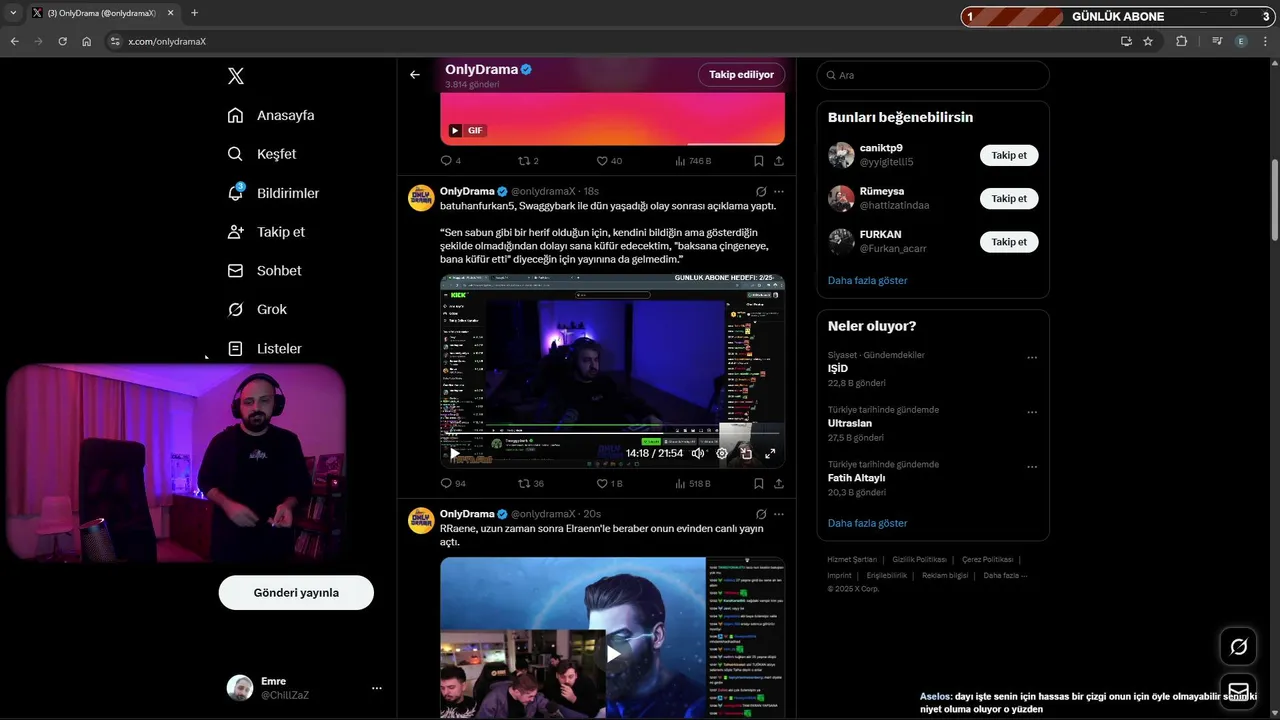
Task: Repost the GIF post with 2 reposts
Action: click(528, 161)
